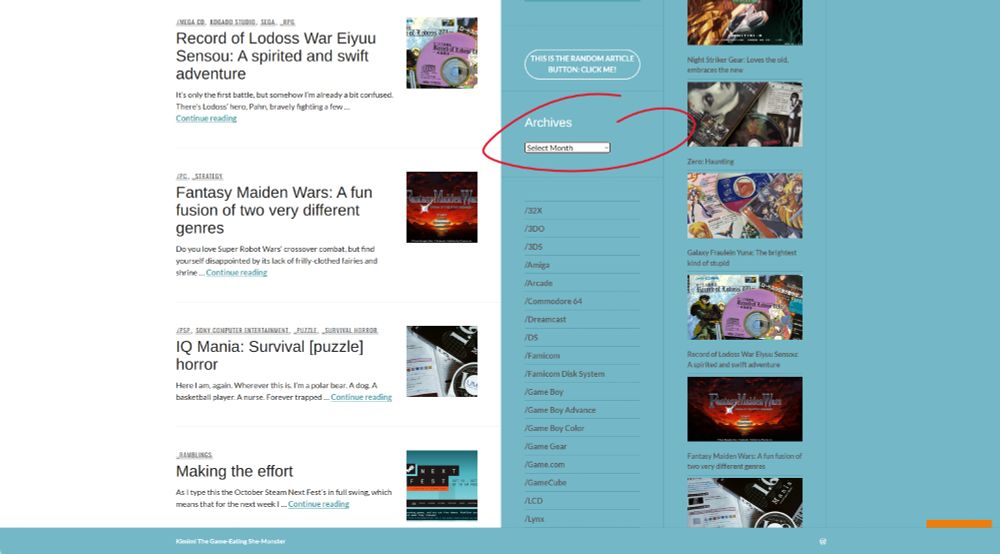Open the Fantasy Maiden Wars sidebar thumbnail
This screenshot has height=554, width=1000.
click(x=744, y=409)
